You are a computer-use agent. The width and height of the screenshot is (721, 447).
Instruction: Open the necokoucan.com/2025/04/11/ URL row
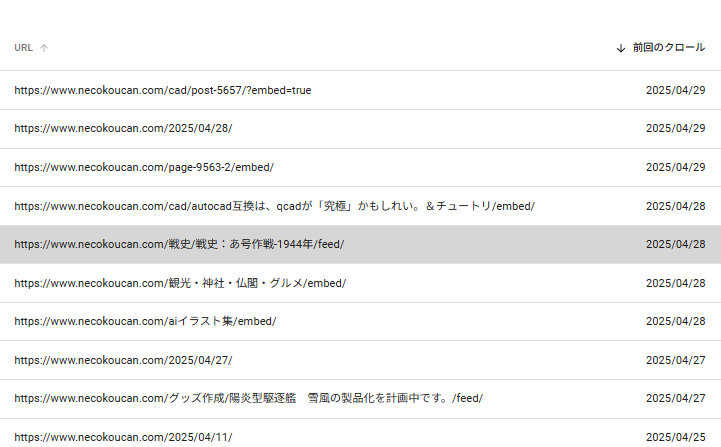pos(360,433)
